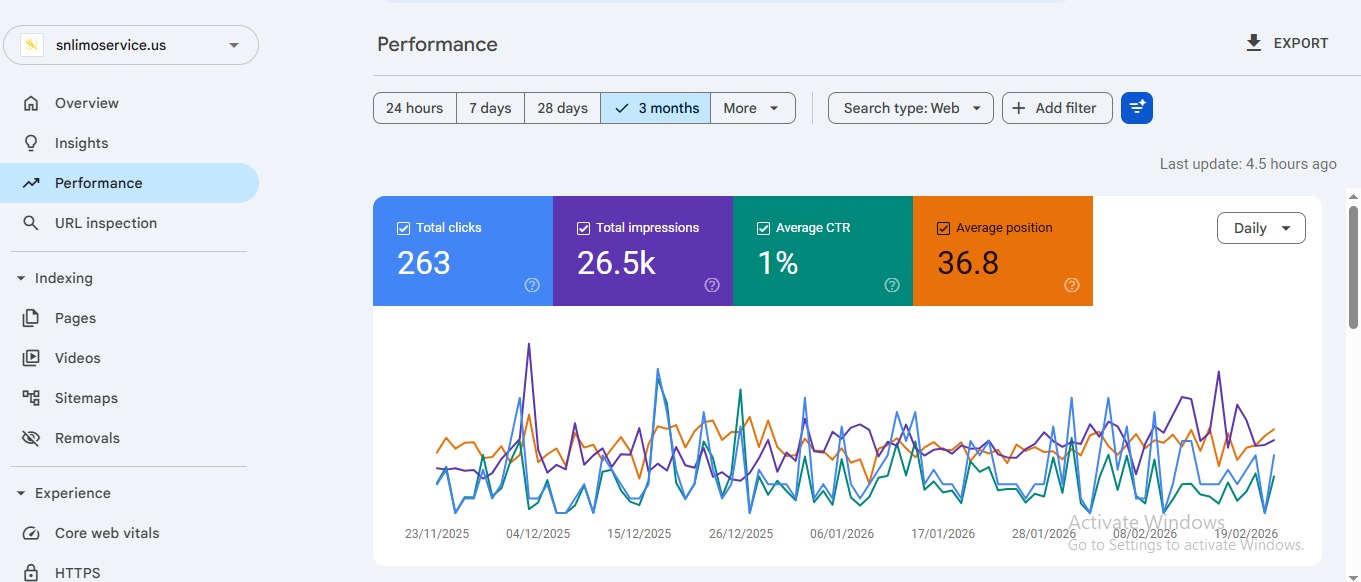Switch to the 7 days range
This screenshot has width=1361, height=582.
pos(490,108)
